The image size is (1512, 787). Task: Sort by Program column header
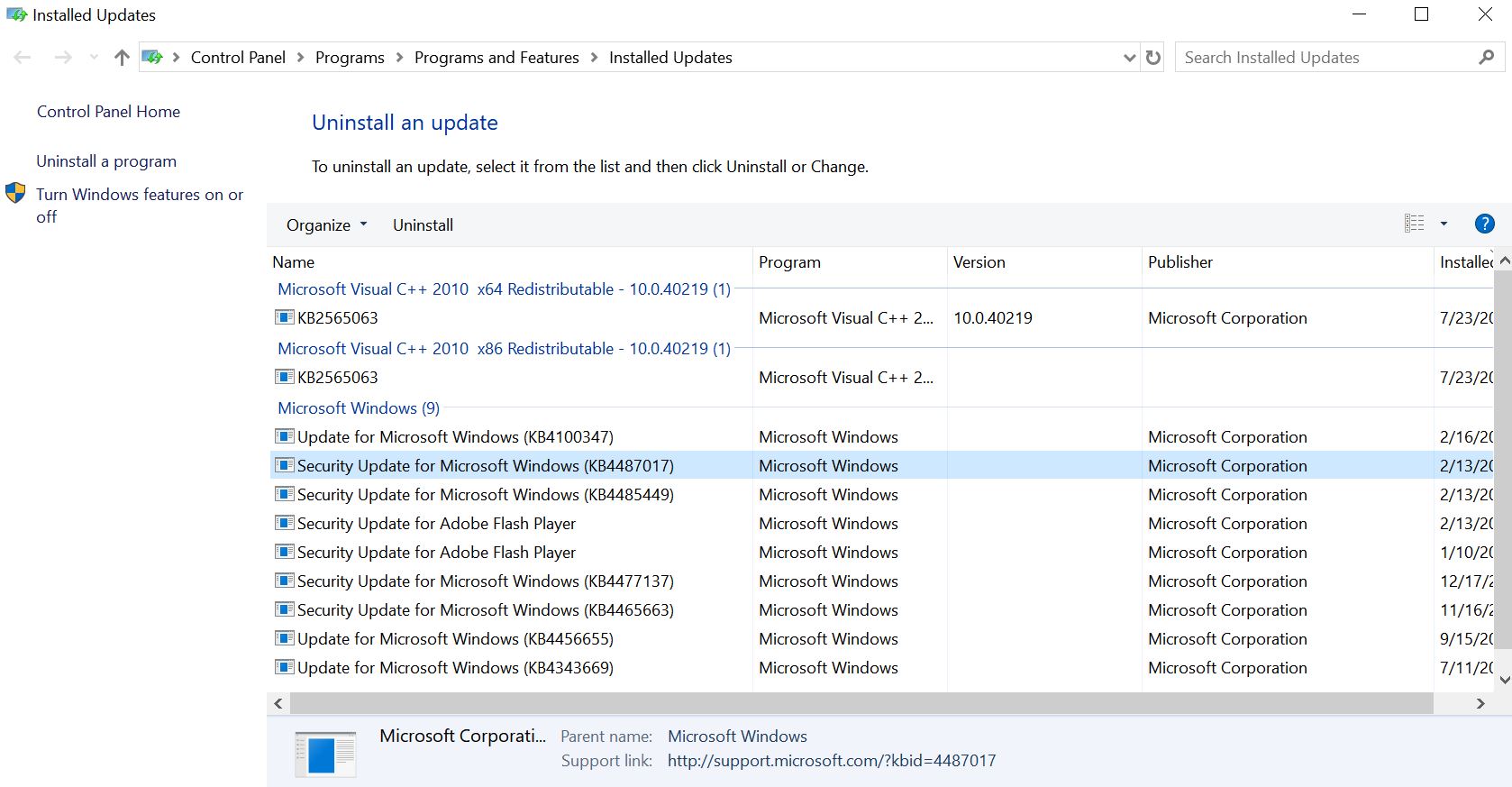(850, 262)
